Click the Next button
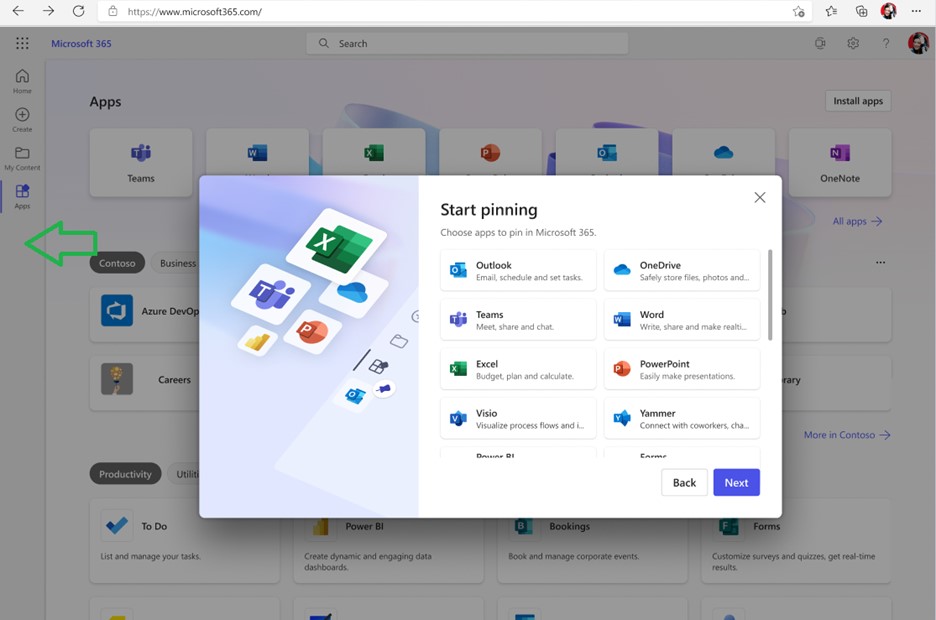The height and width of the screenshot is (620, 936). (736, 482)
